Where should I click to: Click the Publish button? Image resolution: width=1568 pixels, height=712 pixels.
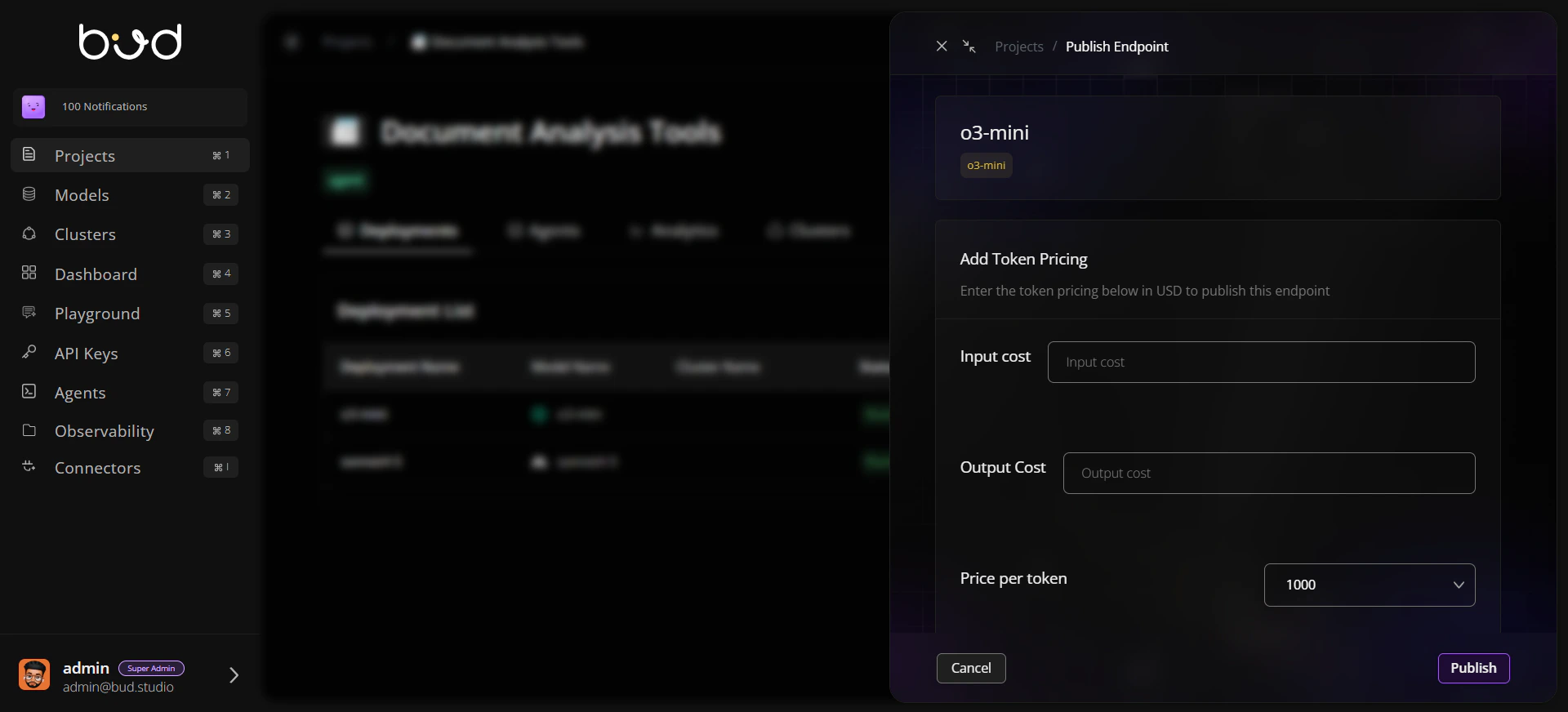tap(1473, 668)
